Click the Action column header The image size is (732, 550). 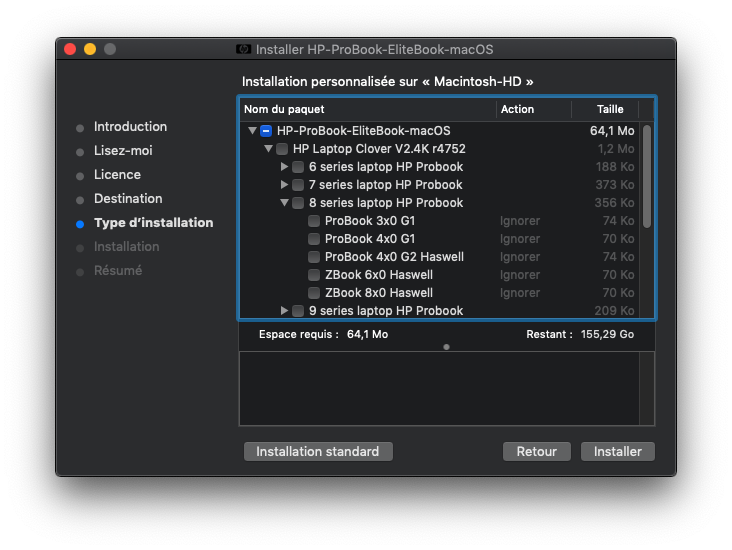[534, 109]
